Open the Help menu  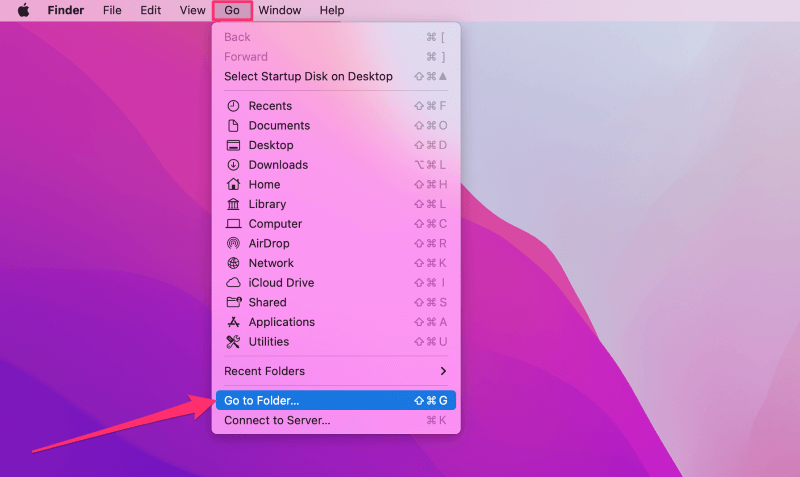coord(332,10)
